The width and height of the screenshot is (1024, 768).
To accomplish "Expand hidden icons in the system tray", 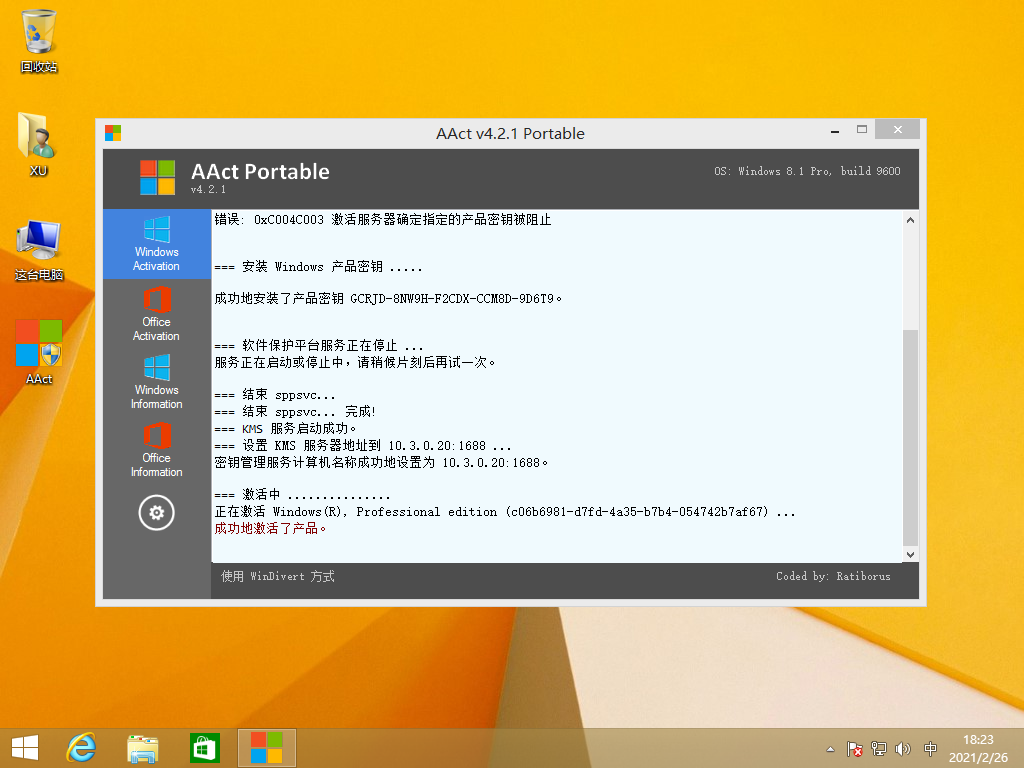I will [829, 747].
